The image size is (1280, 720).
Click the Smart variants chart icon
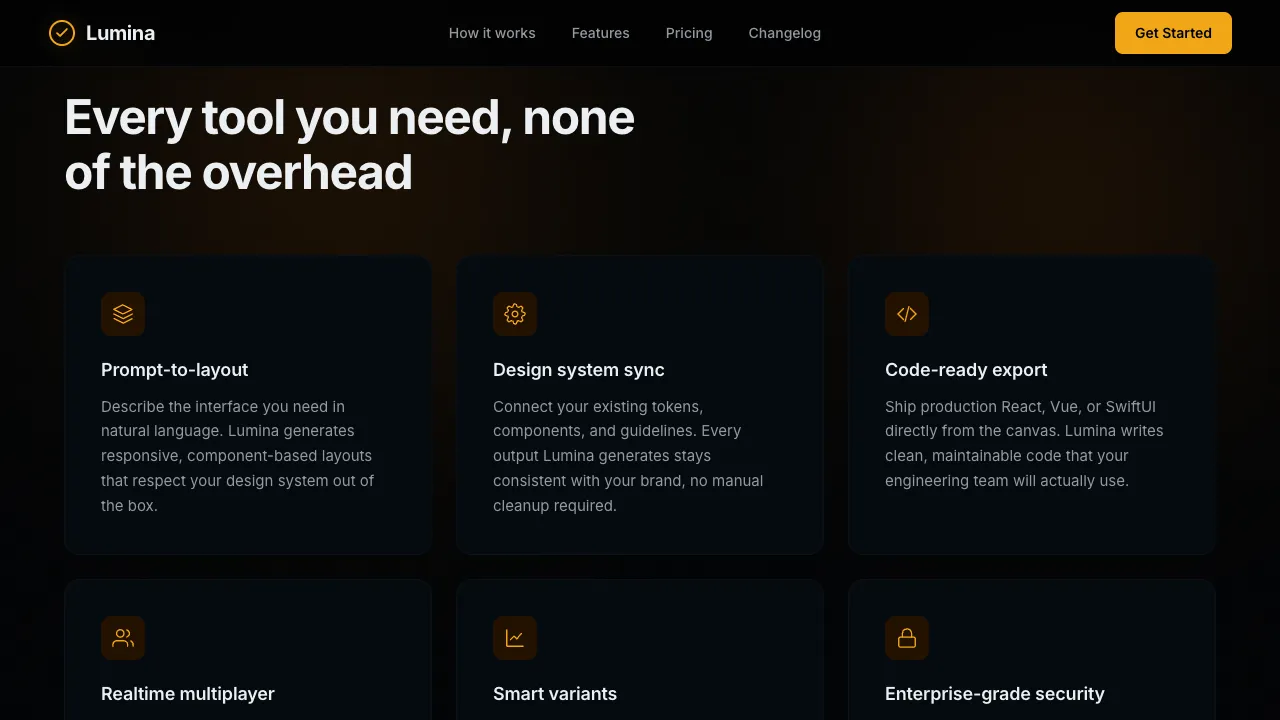point(515,638)
